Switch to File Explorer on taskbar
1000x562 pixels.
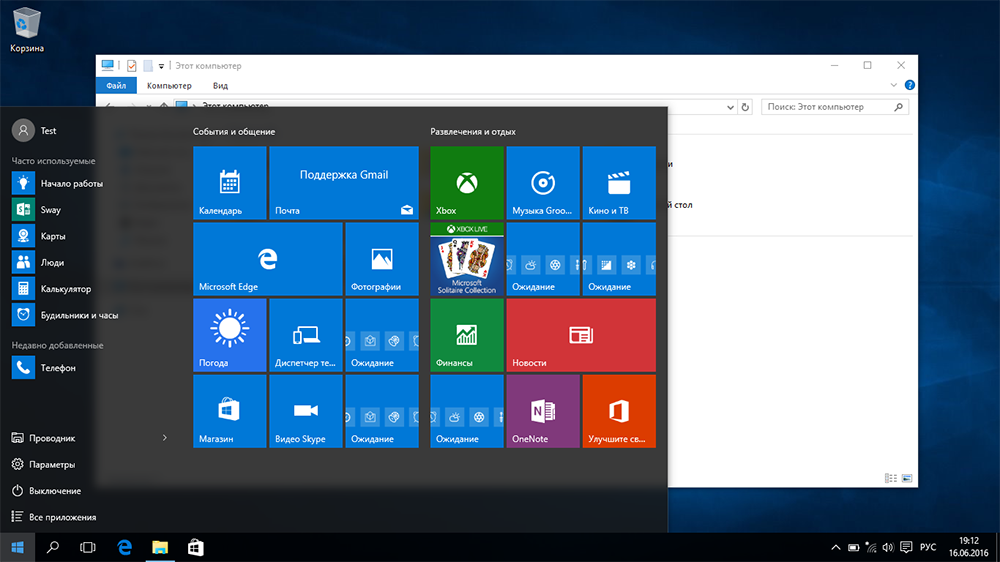pyautogui.click(x=159, y=547)
